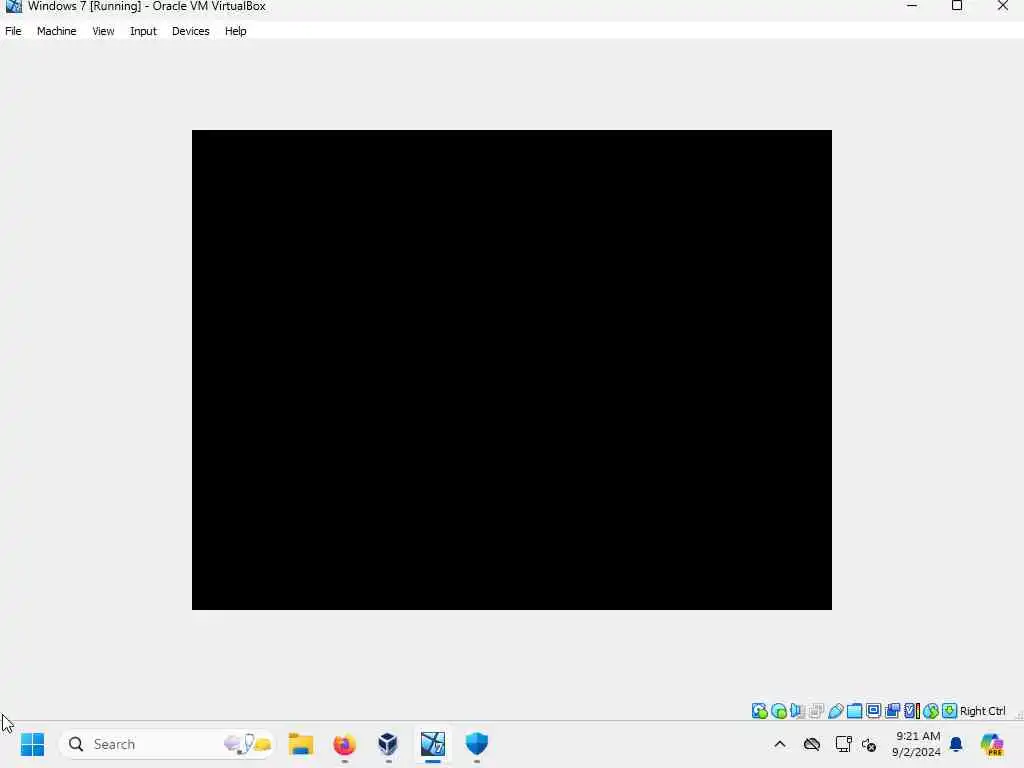
Task: Select the running Windows 7 VM taskbar icon
Action: coord(432,744)
